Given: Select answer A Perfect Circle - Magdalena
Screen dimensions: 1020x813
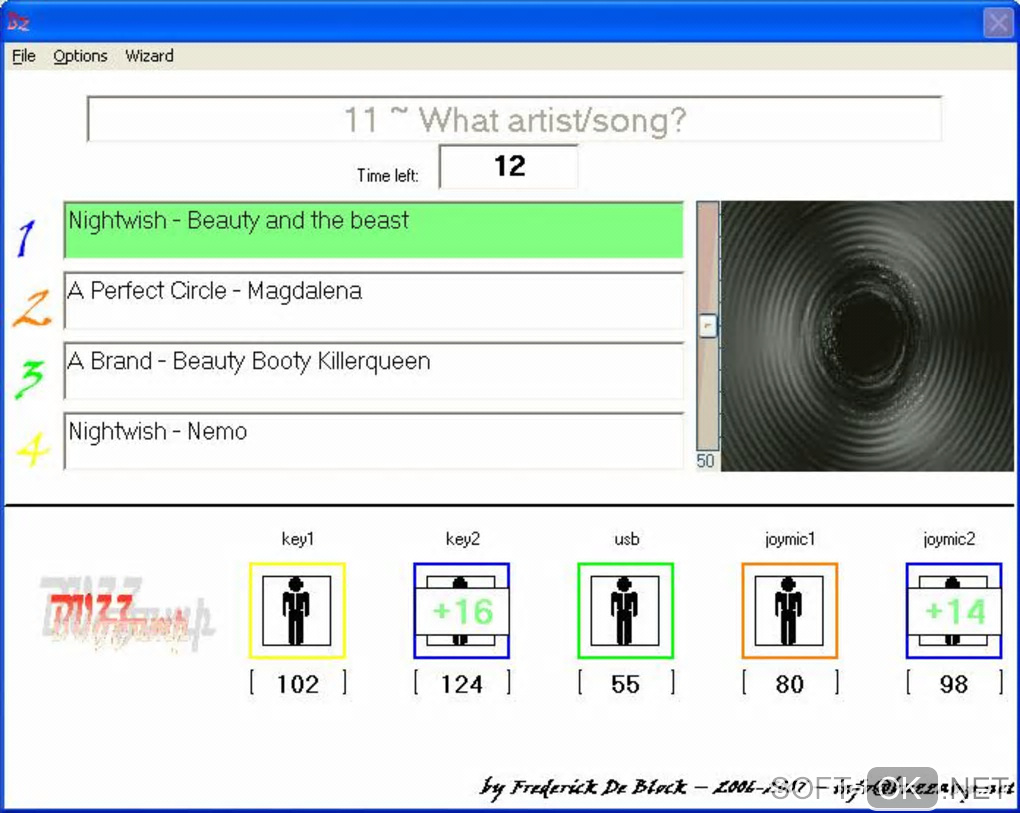Looking at the screenshot, I should (373, 300).
